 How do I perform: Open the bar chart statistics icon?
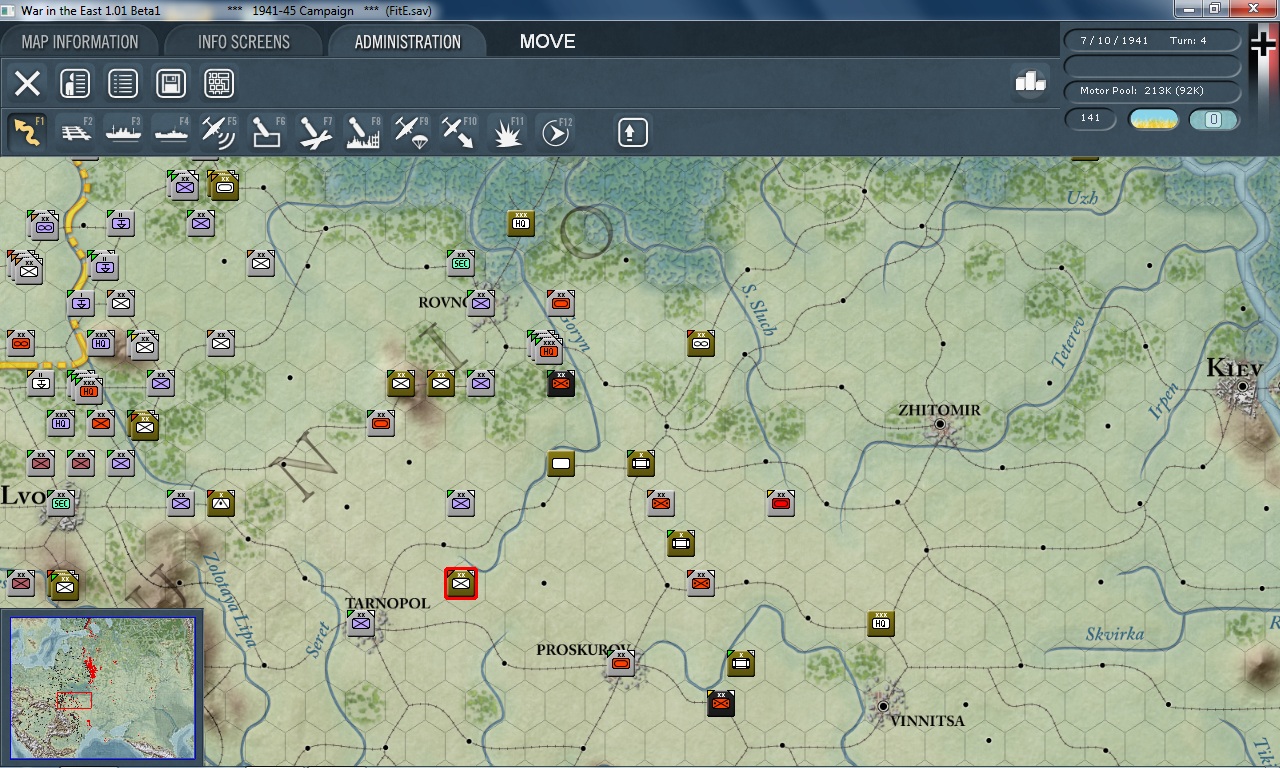[1030, 82]
